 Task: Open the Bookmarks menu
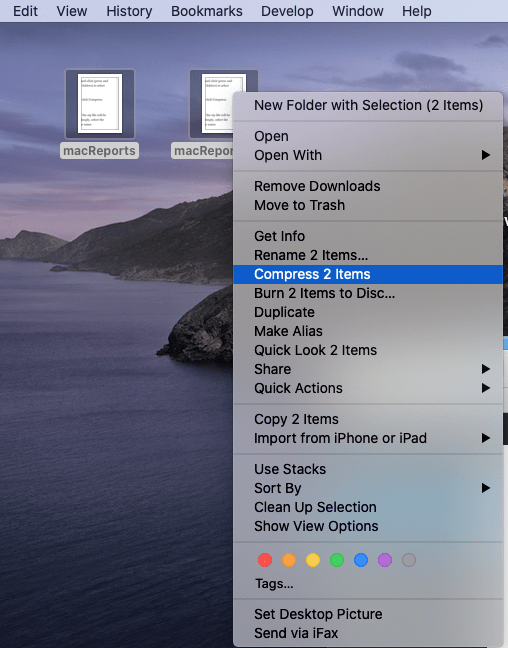coord(207,11)
